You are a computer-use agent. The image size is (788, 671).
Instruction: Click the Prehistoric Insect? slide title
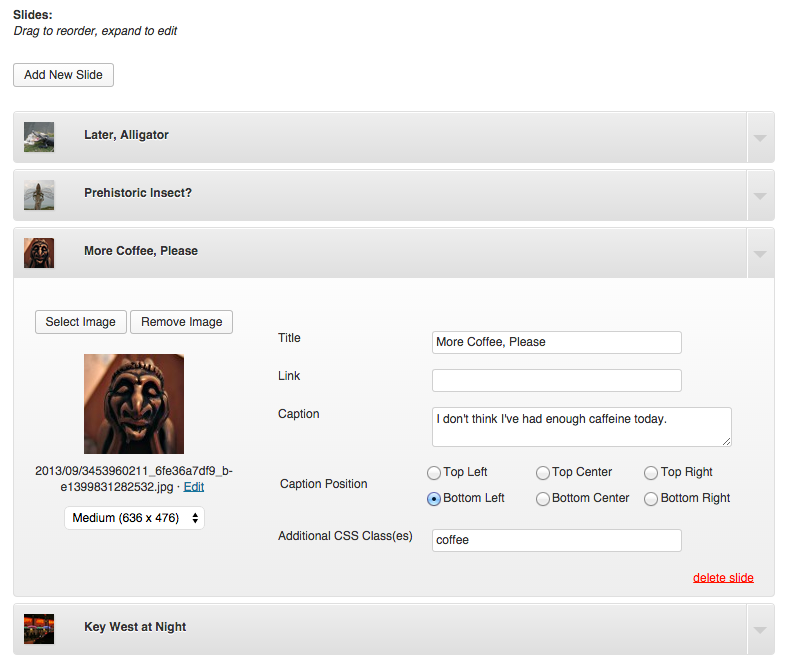tap(138, 193)
